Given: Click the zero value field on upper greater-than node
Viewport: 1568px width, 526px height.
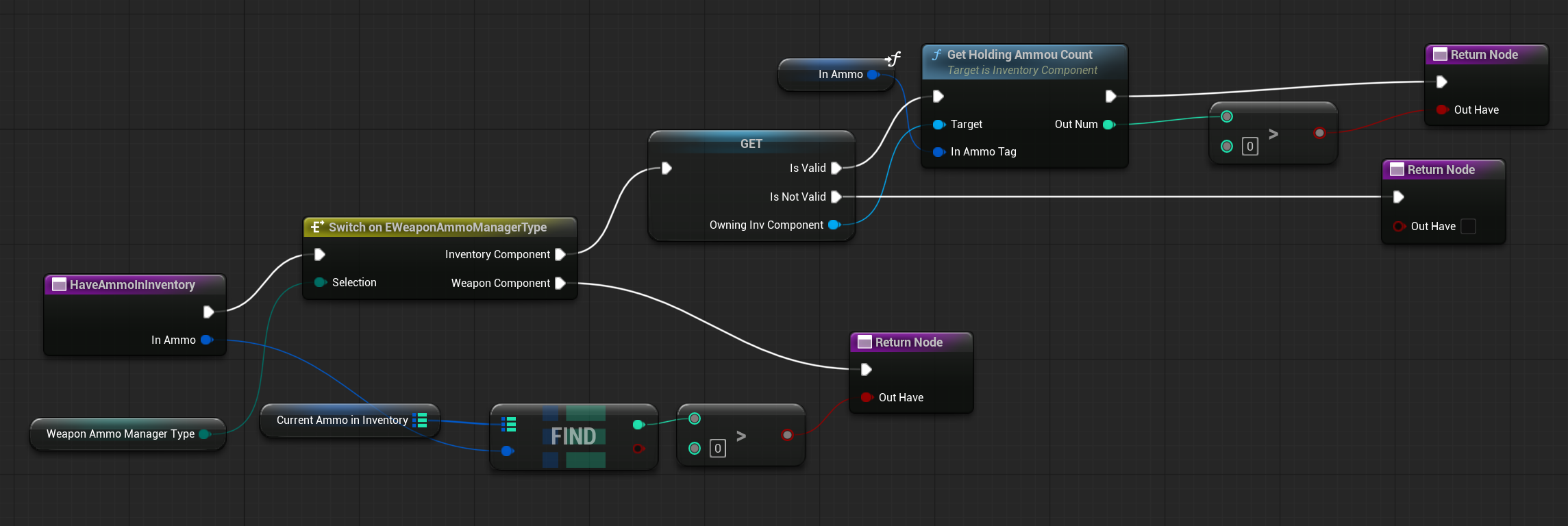Looking at the screenshot, I should [1249, 147].
